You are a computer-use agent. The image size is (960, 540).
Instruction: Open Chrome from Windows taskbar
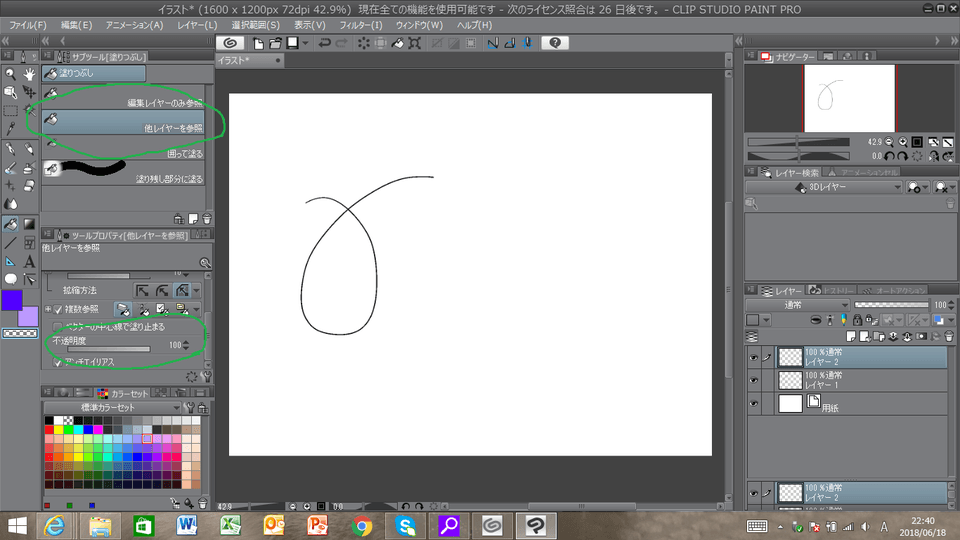coord(361,525)
